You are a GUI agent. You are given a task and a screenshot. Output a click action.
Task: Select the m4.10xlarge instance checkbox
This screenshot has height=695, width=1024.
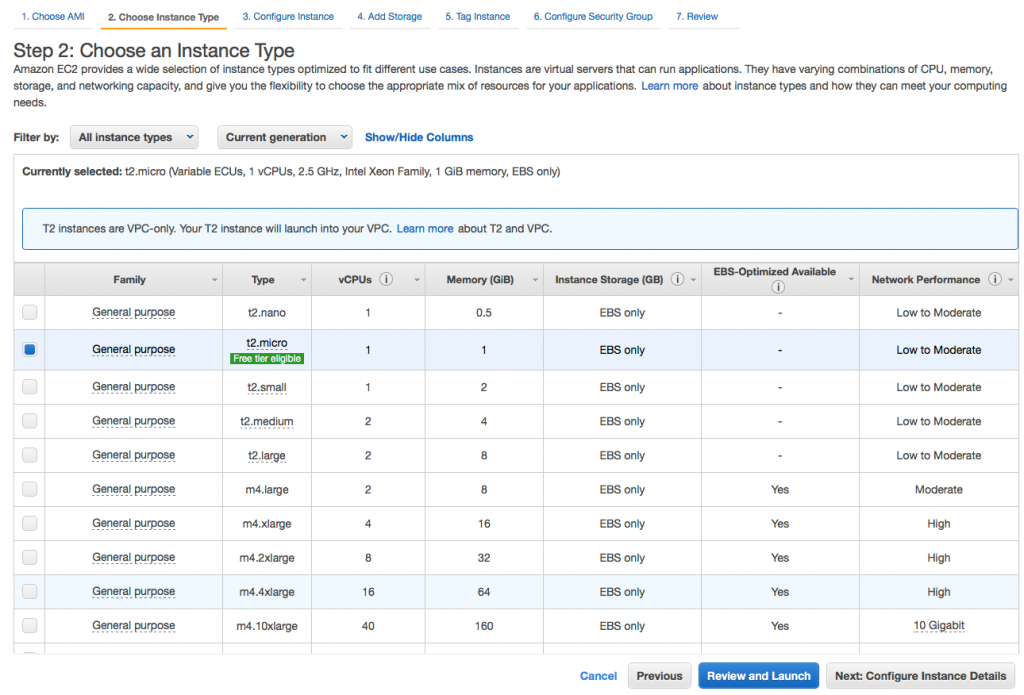[x=29, y=625]
